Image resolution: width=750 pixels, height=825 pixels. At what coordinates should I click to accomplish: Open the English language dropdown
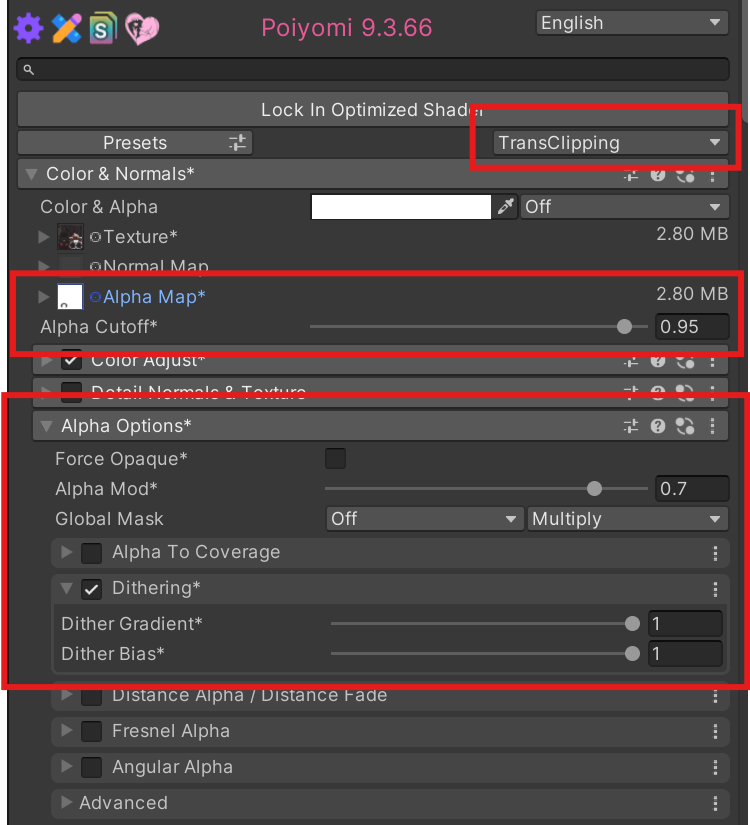tap(632, 23)
